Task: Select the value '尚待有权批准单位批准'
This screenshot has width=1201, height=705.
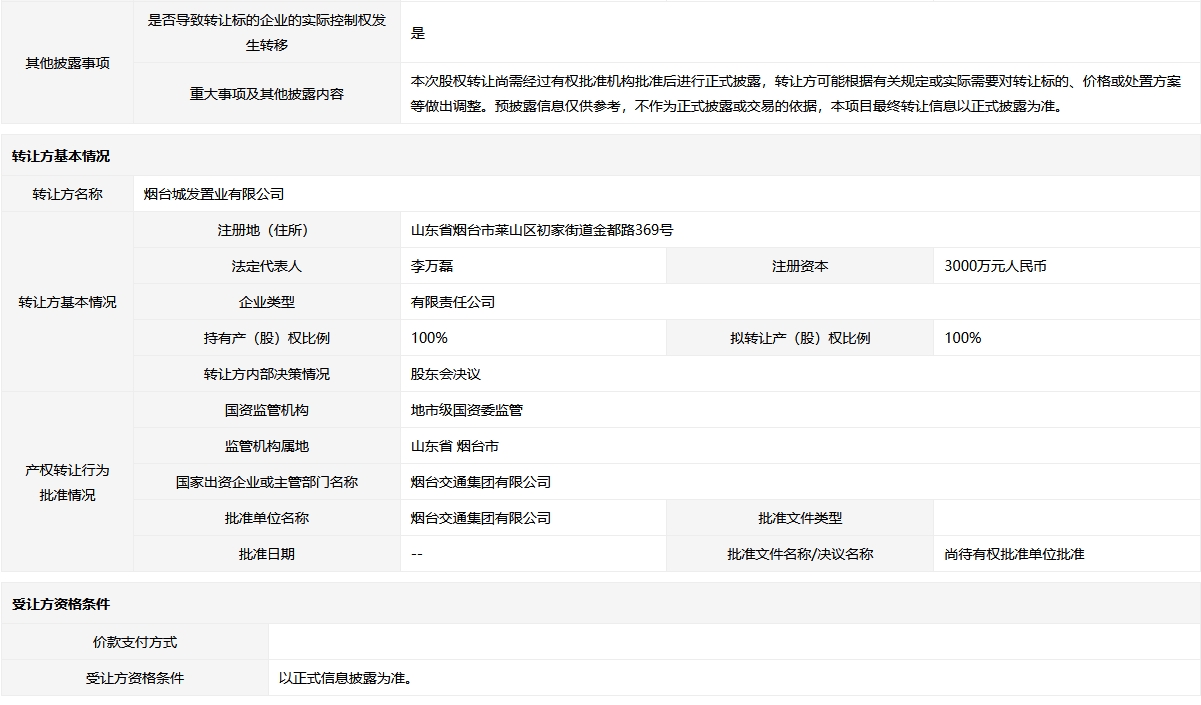Action: point(1015,554)
